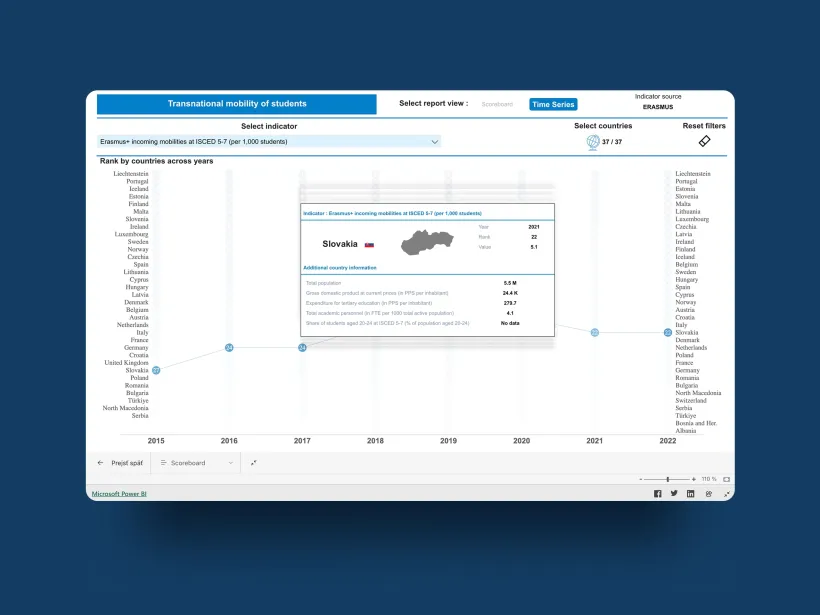Share the report on Twitter
The width and height of the screenshot is (820, 615).
coord(674,493)
